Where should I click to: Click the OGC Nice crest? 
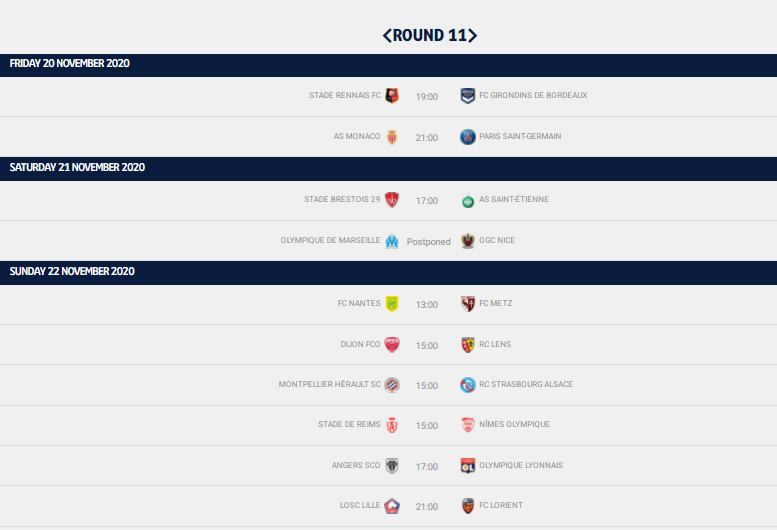468,241
